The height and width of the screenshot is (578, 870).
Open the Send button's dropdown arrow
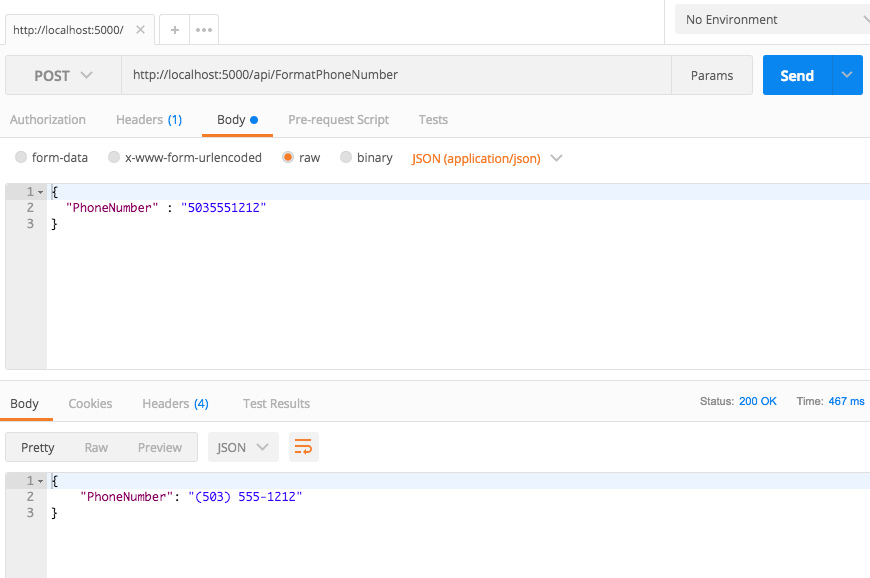[x=846, y=75]
